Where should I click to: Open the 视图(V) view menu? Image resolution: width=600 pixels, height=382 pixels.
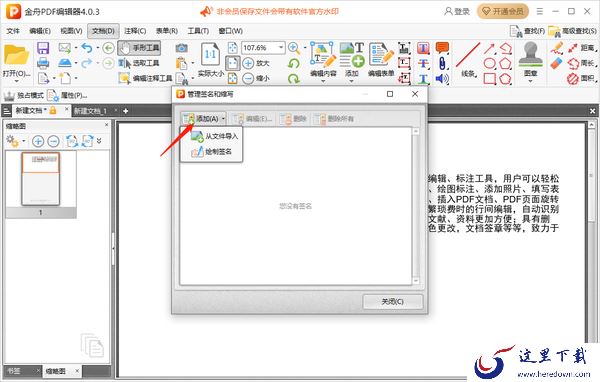pyautogui.click(x=71, y=31)
